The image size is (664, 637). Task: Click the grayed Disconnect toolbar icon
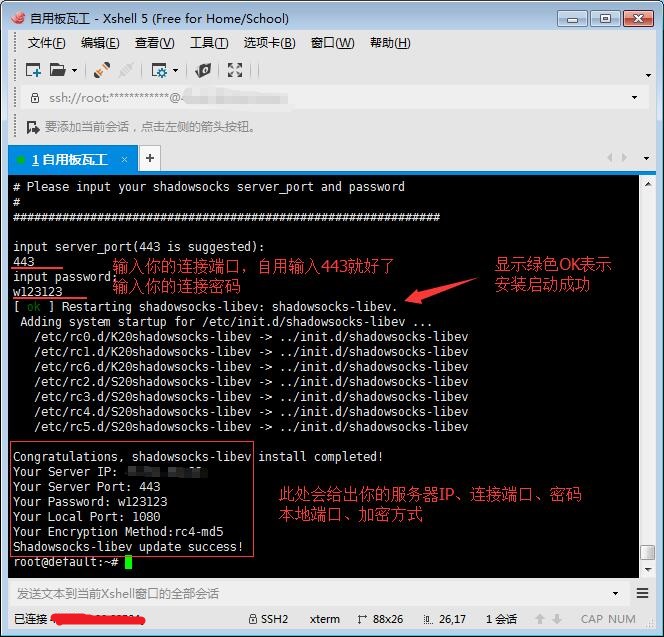(x=126, y=70)
